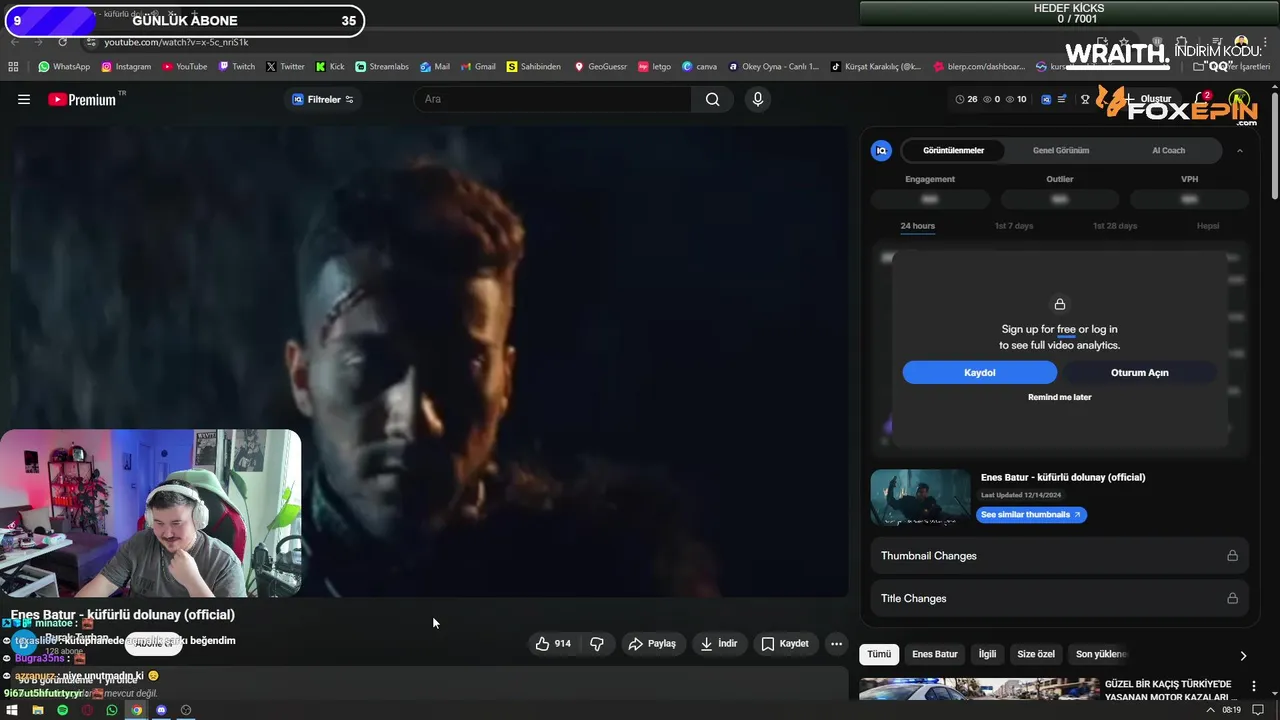Show more filter chips with right arrow
Screen dimensions: 1280x720
pyautogui.click(x=1243, y=655)
